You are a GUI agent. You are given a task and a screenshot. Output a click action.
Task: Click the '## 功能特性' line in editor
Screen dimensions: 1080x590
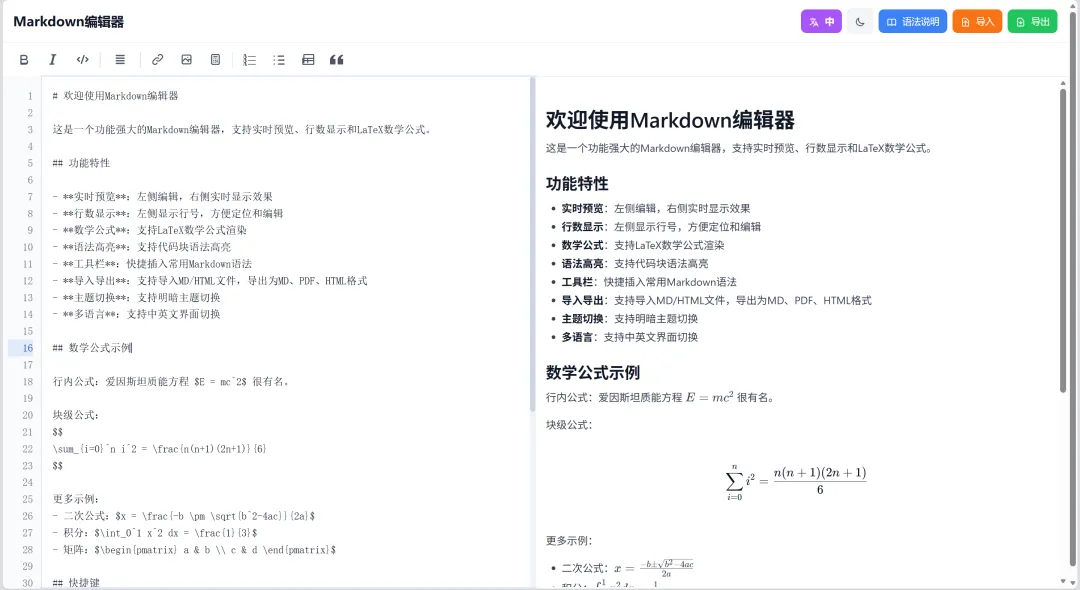click(x=81, y=163)
